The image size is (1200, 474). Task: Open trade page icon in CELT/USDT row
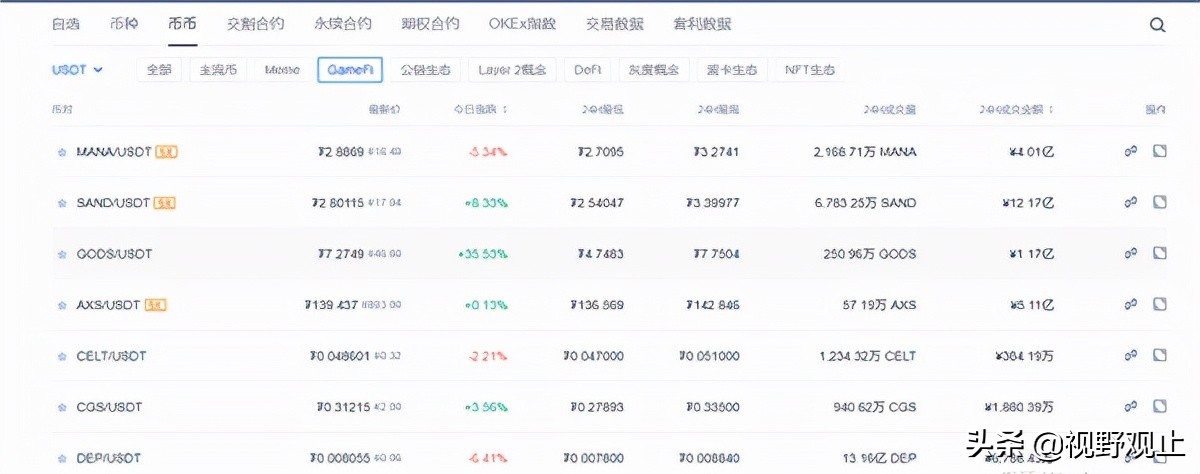click(1160, 355)
